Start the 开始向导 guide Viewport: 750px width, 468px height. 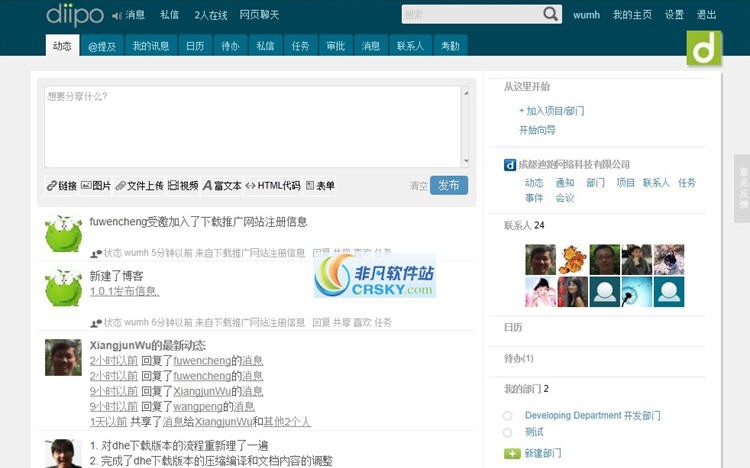click(x=538, y=130)
